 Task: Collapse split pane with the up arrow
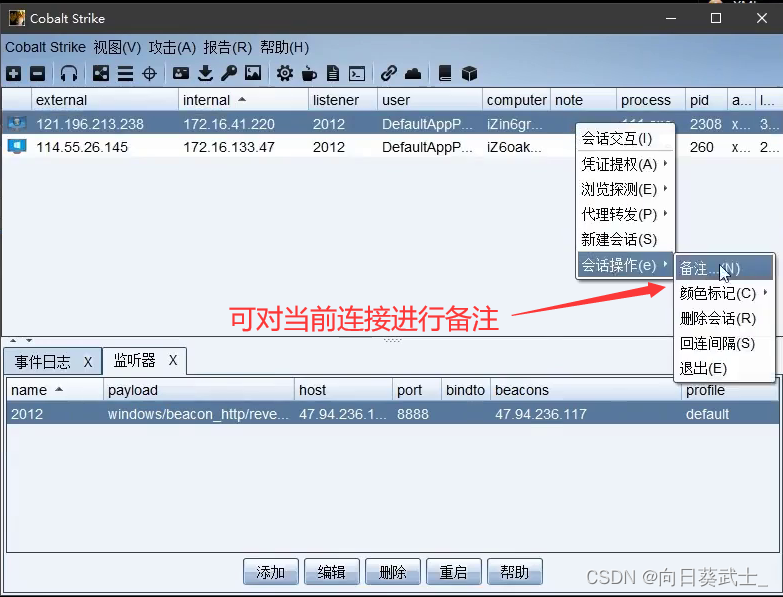click(x=13, y=340)
